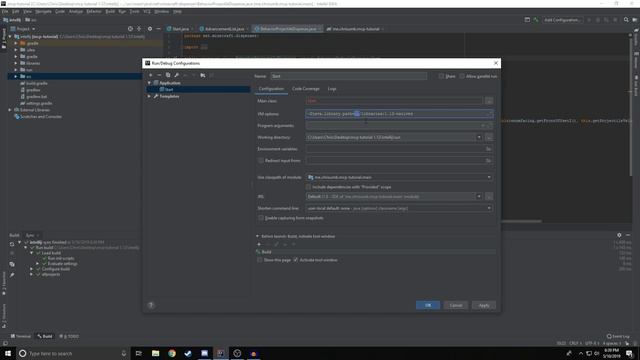Viewport: 640px width, 360px height.
Task: Click the Apply button
Action: 484,305
